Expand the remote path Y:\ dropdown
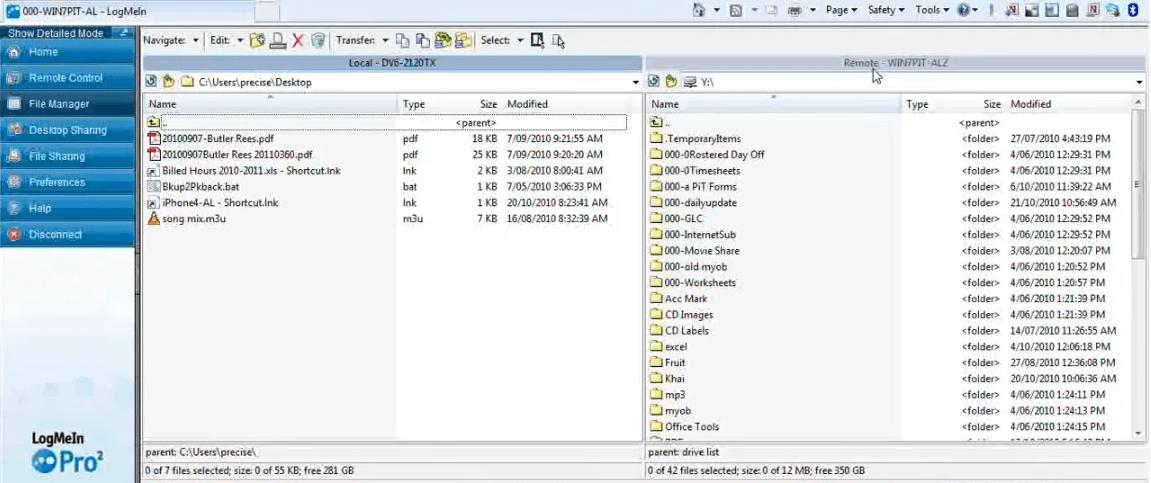The width and height of the screenshot is (1151, 483). click(x=1139, y=83)
